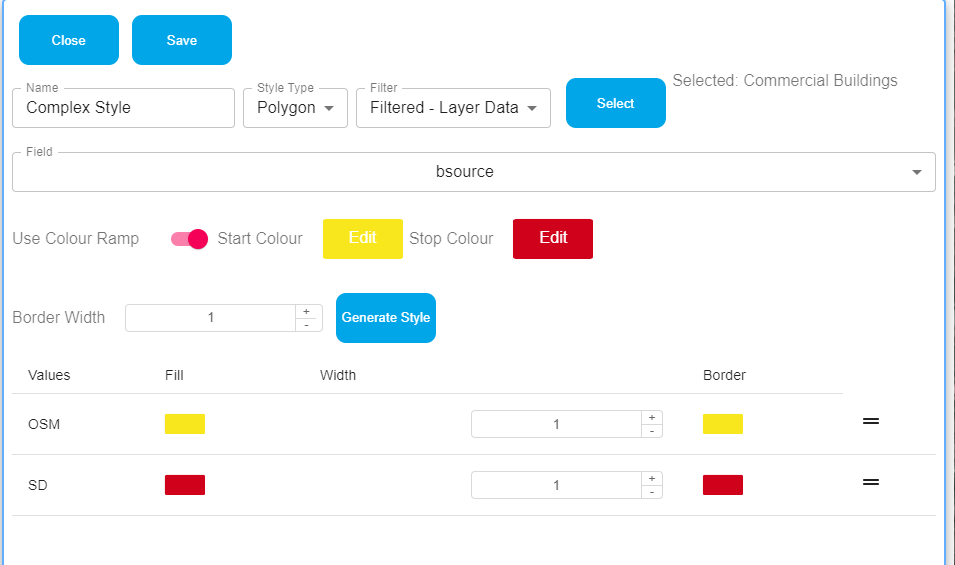Increment SD row width value
Screen dimensions: 955x565
(x=651, y=478)
